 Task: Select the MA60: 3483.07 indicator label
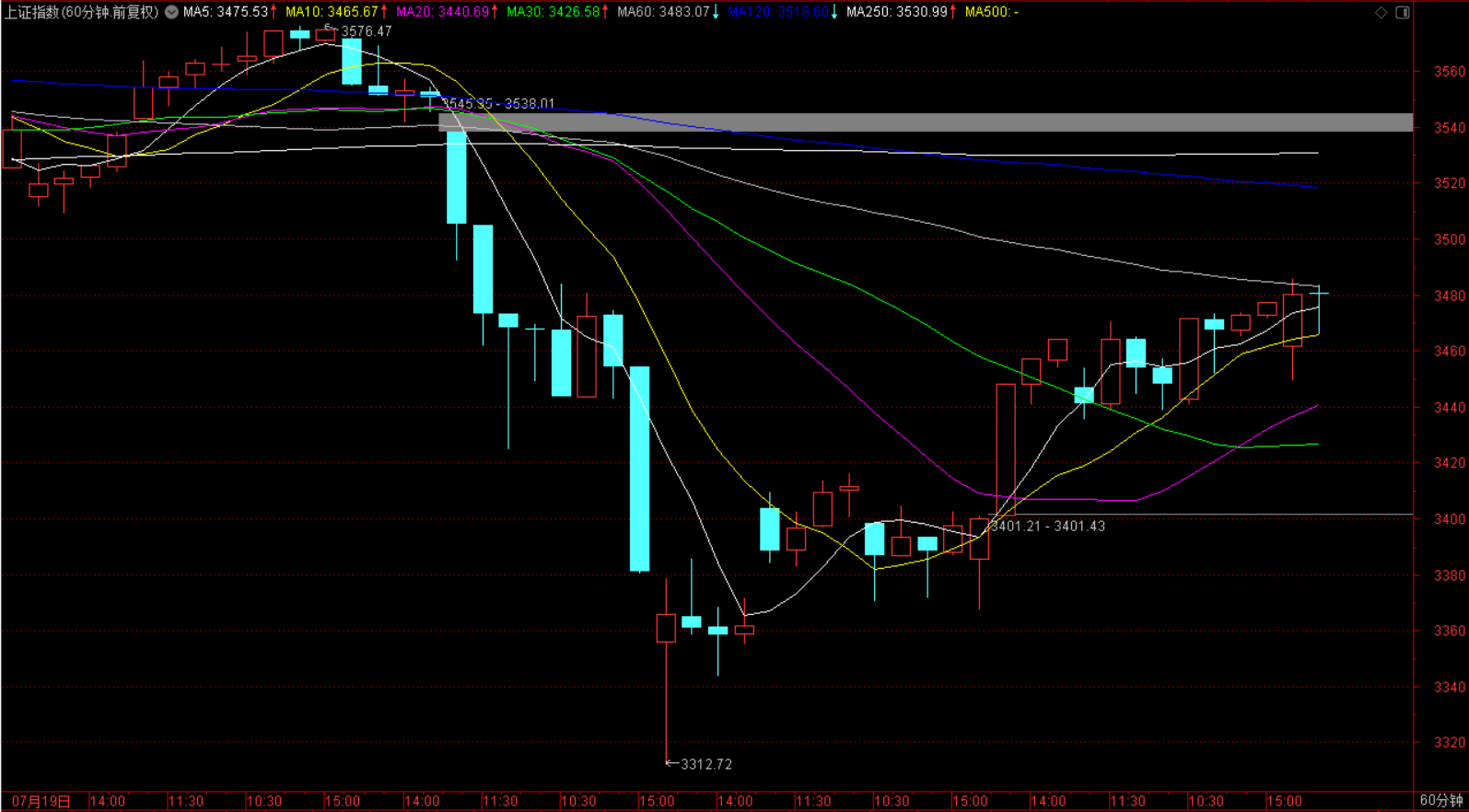click(663, 12)
